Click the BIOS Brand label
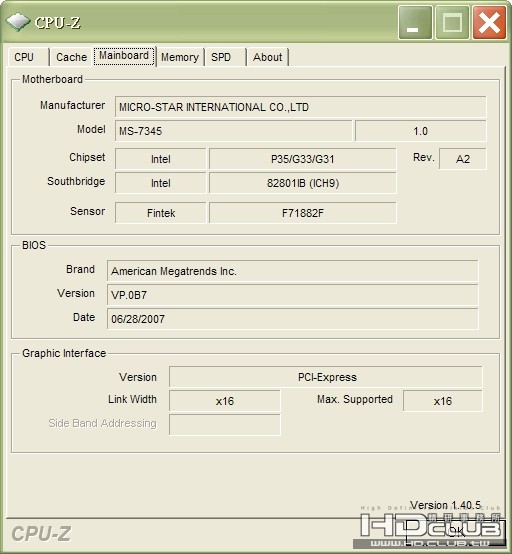 (80, 269)
